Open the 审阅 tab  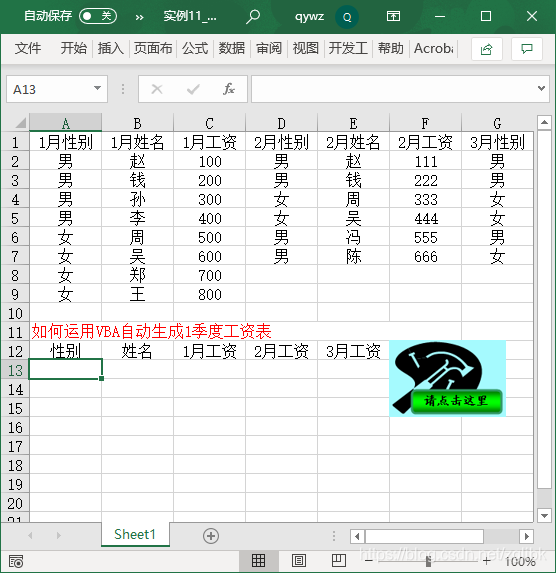click(x=269, y=48)
